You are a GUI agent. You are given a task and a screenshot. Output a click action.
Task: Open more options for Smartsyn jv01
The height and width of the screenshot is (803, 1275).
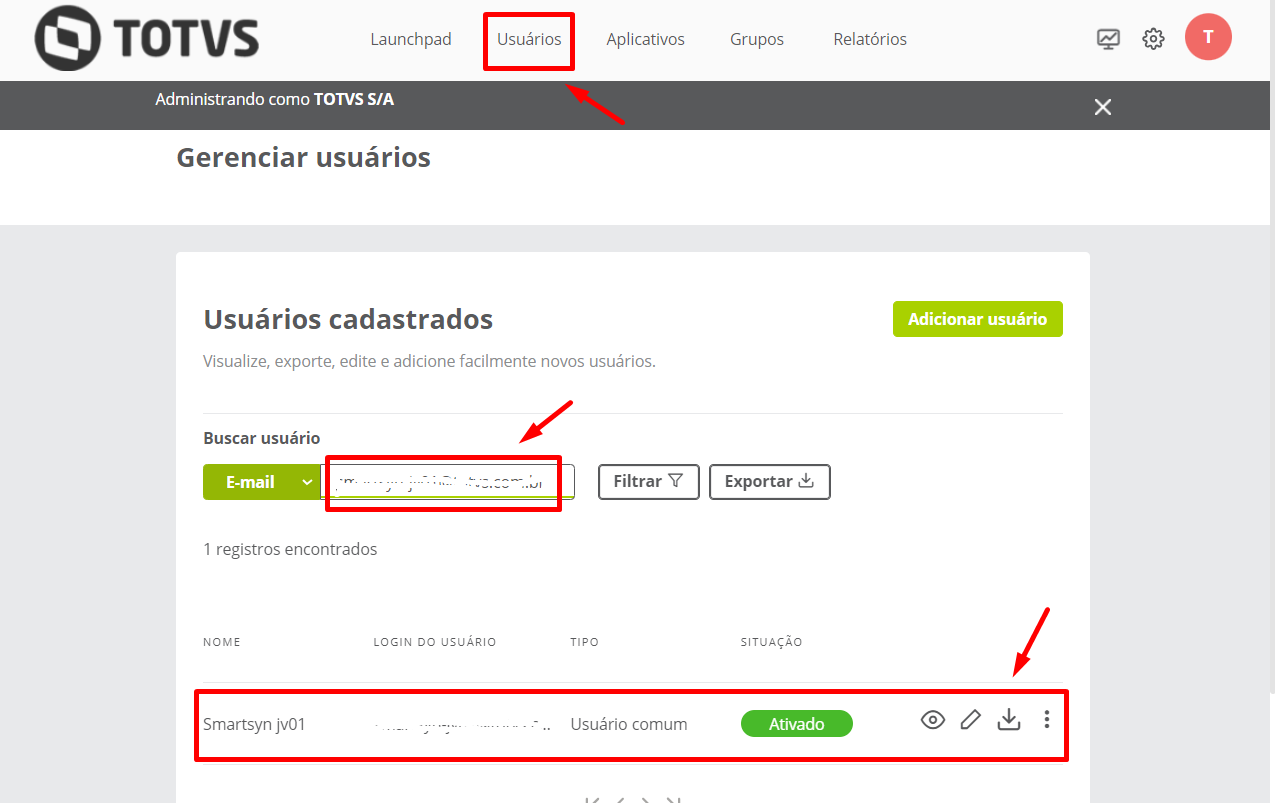click(x=1047, y=719)
